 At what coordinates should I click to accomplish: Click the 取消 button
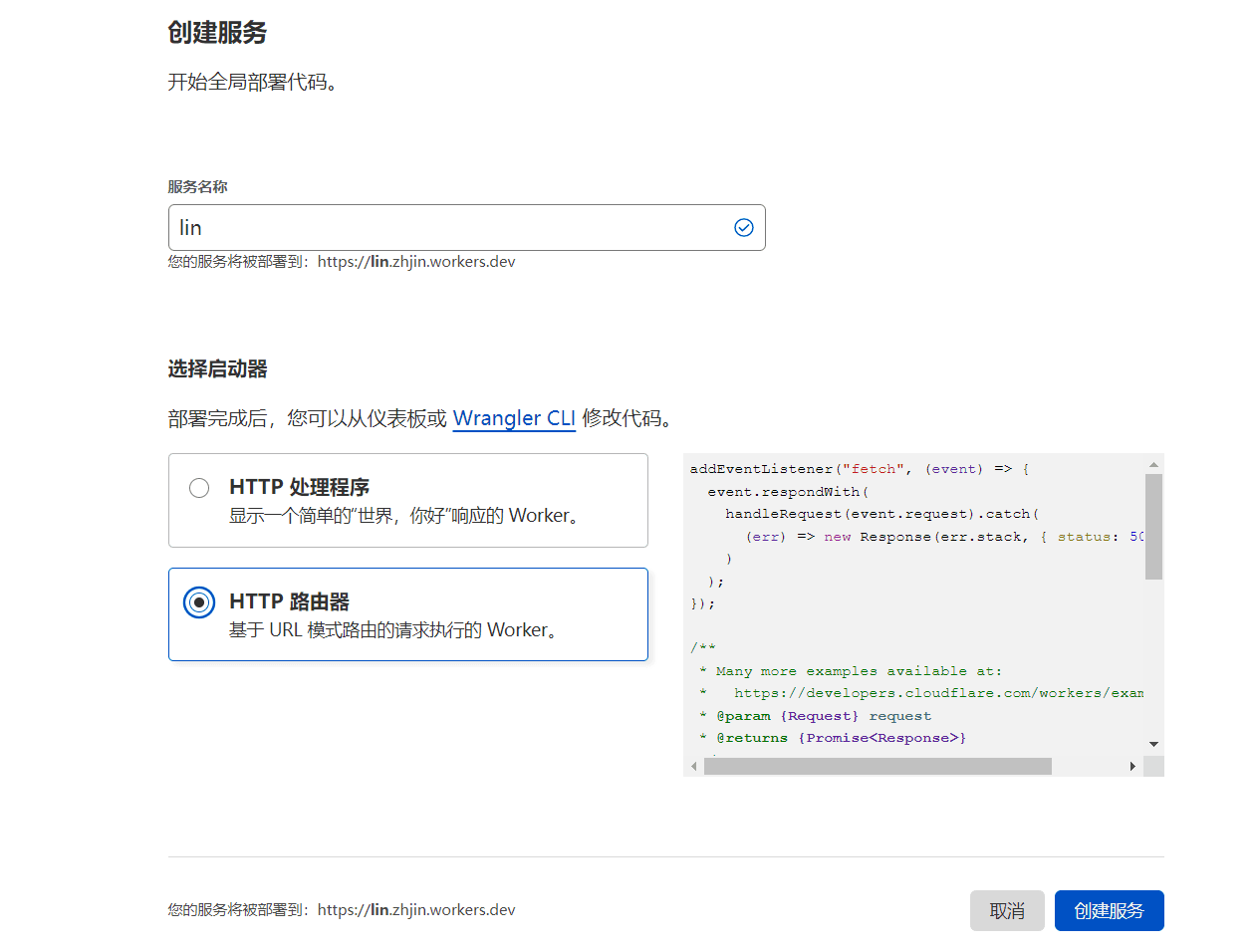[x=1007, y=910]
